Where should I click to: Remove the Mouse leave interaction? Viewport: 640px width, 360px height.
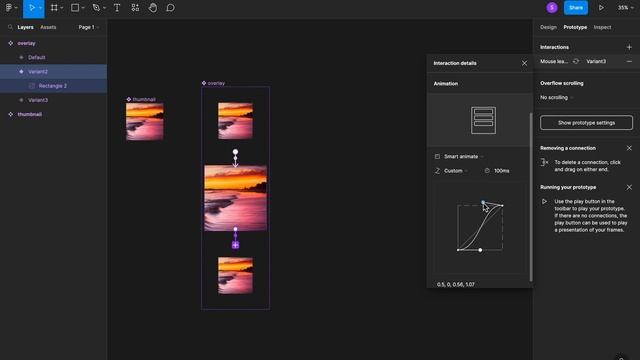[629, 62]
